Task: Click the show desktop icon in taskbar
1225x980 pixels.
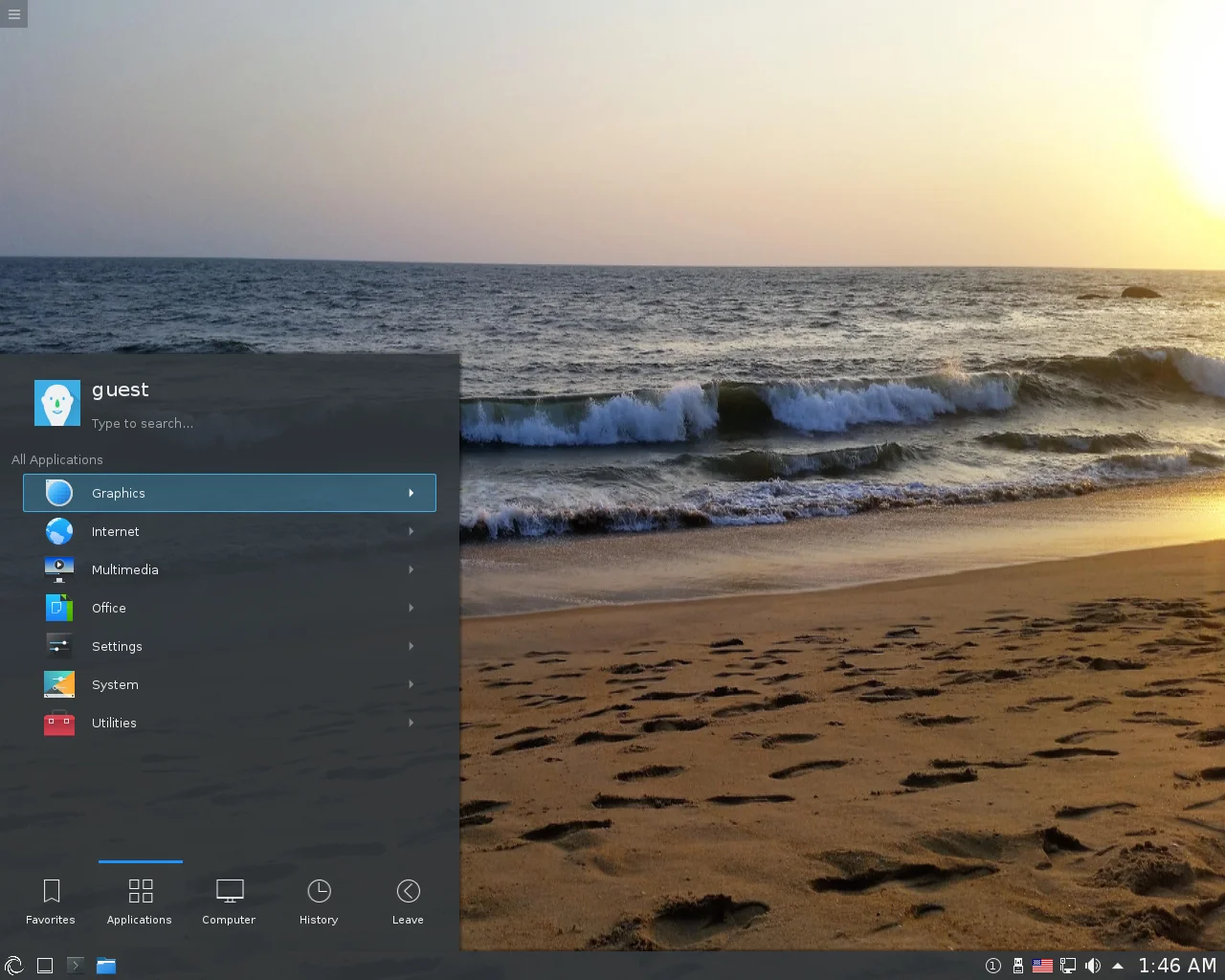Action: (44, 966)
